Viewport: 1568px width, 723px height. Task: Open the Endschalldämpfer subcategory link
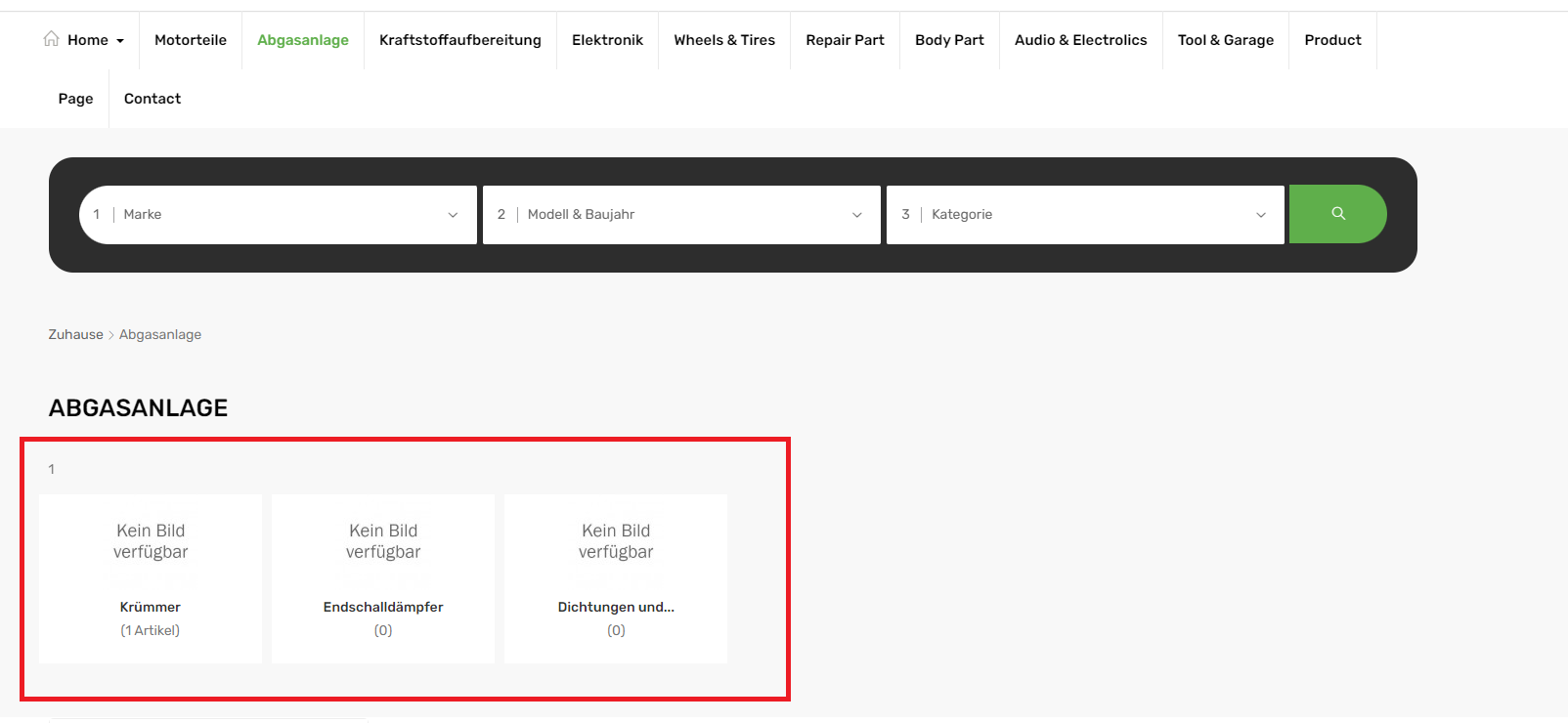click(x=383, y=607)
